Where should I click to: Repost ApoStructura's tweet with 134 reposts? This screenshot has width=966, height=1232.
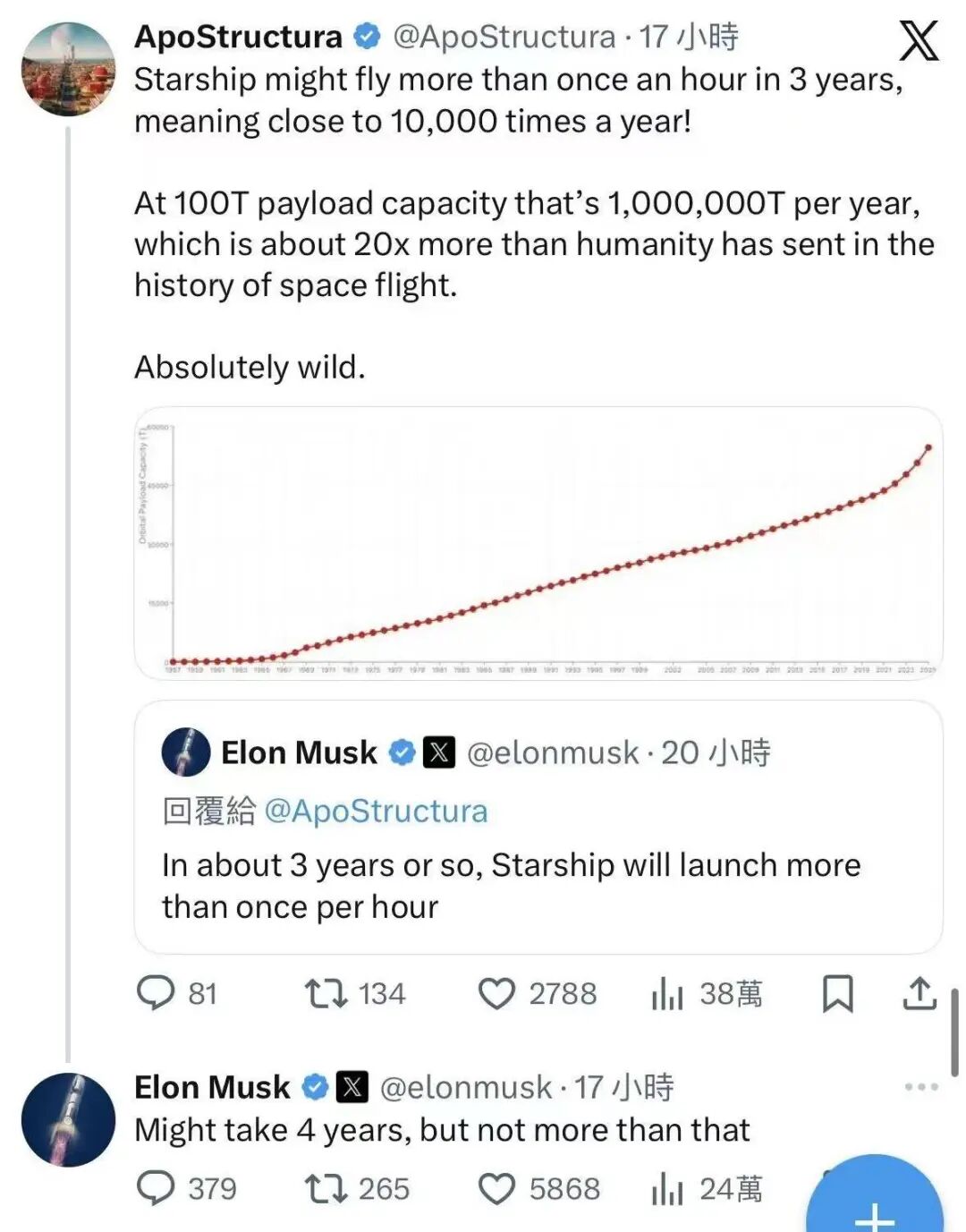(x=326, y=993)
